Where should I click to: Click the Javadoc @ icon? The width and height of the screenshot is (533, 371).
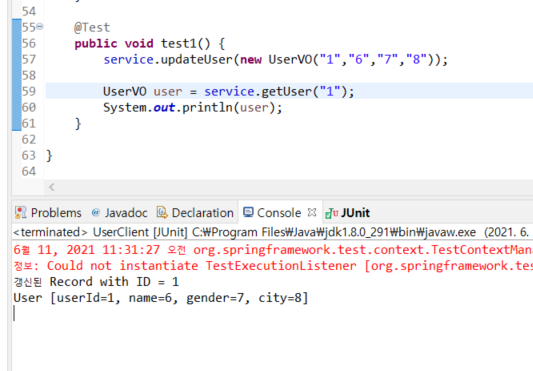(96, 213)
